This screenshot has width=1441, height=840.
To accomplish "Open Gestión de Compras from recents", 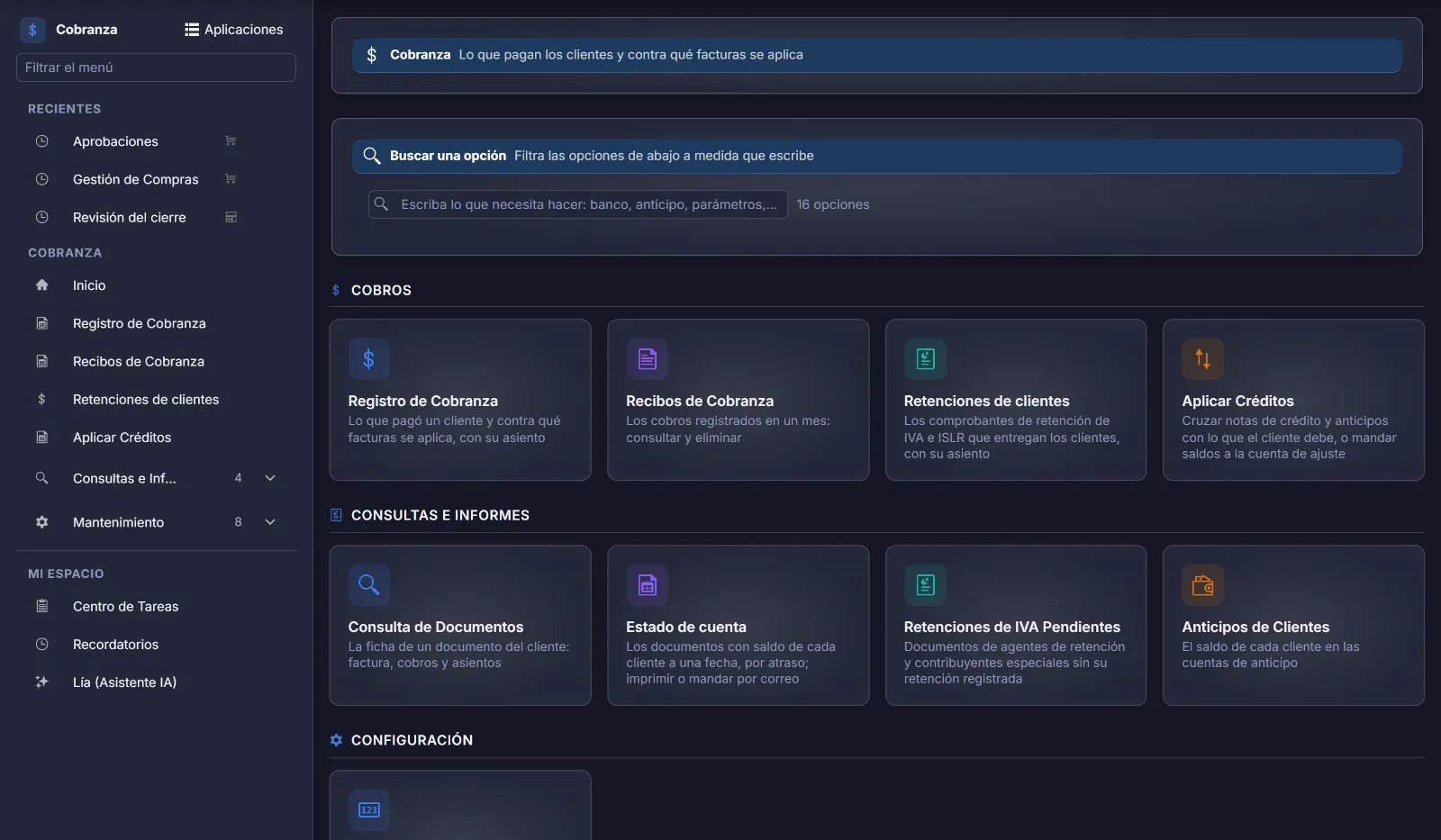I will [136, 179].
